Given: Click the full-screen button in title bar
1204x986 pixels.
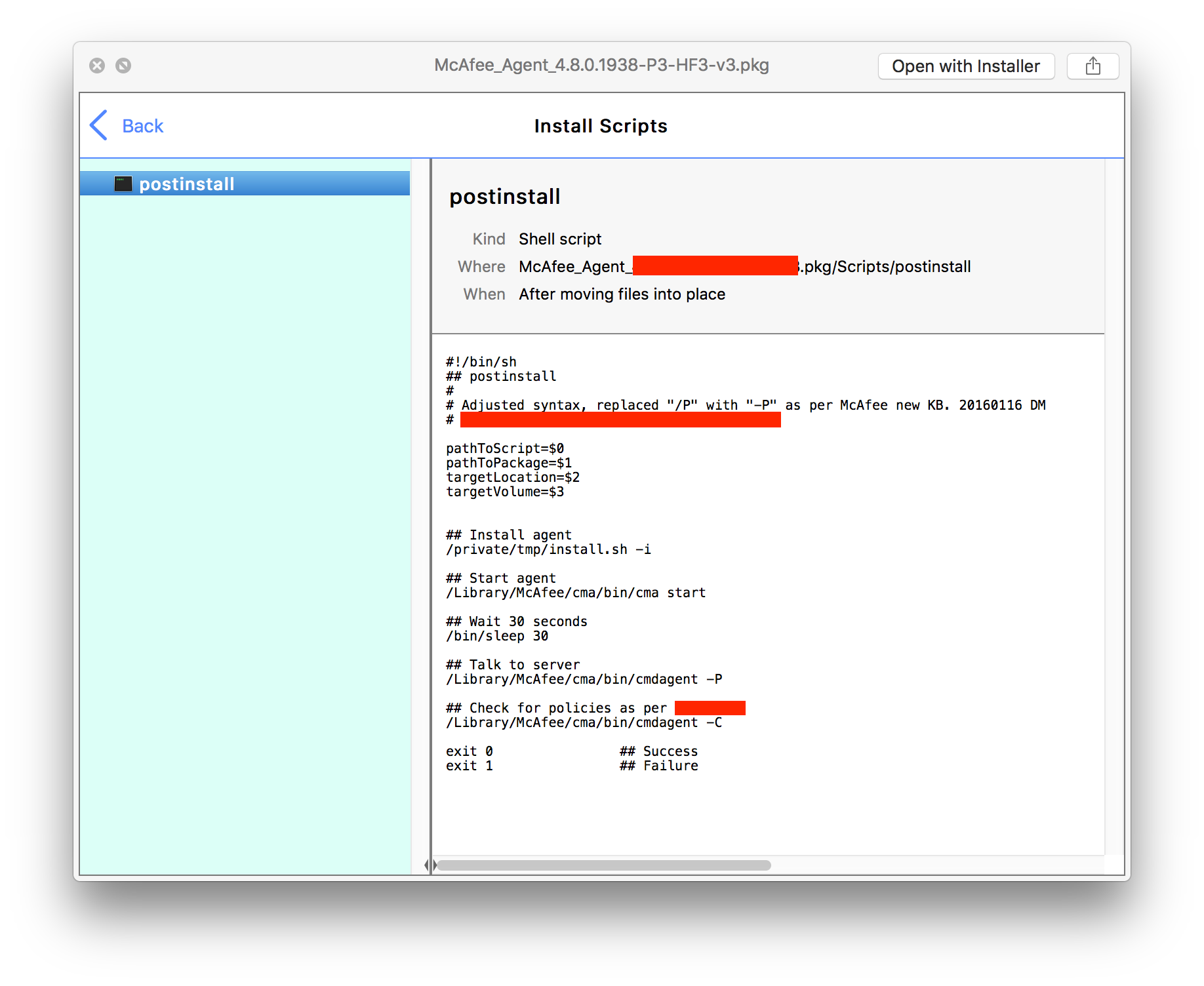Looking at the screenshot, I should [123, 66].
